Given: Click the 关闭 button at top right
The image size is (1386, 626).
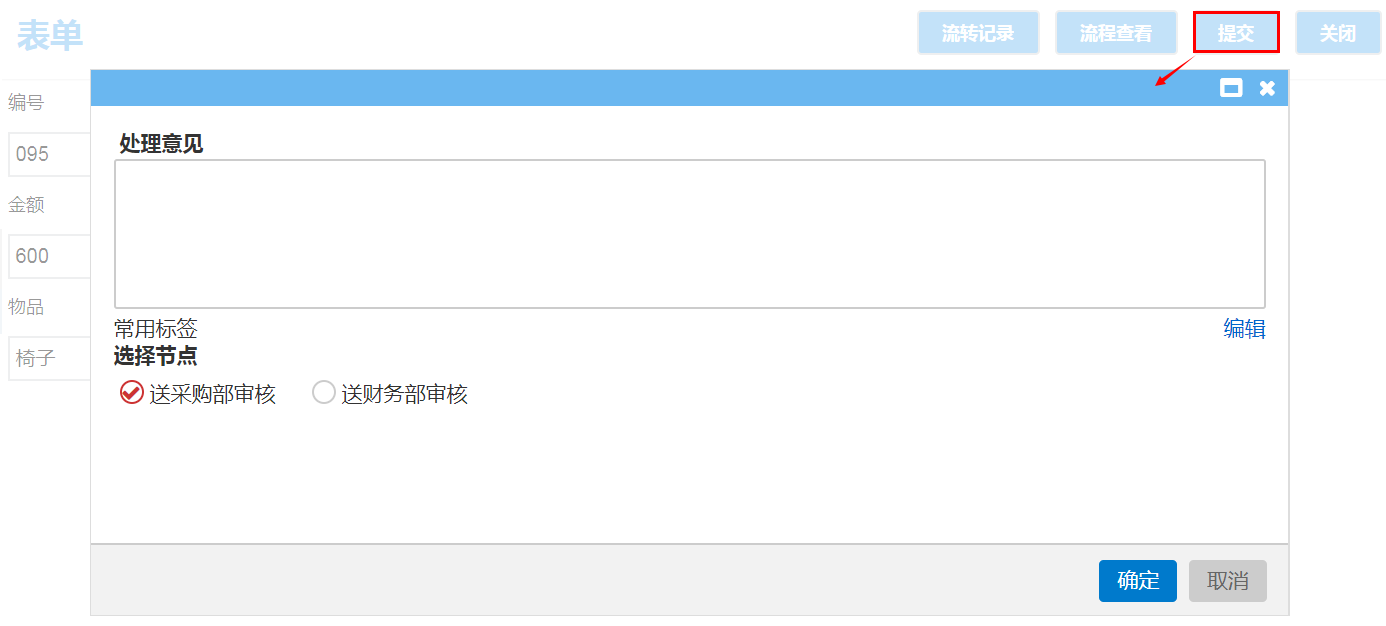Looking at the screenshot, I should tap(1337, 33).
